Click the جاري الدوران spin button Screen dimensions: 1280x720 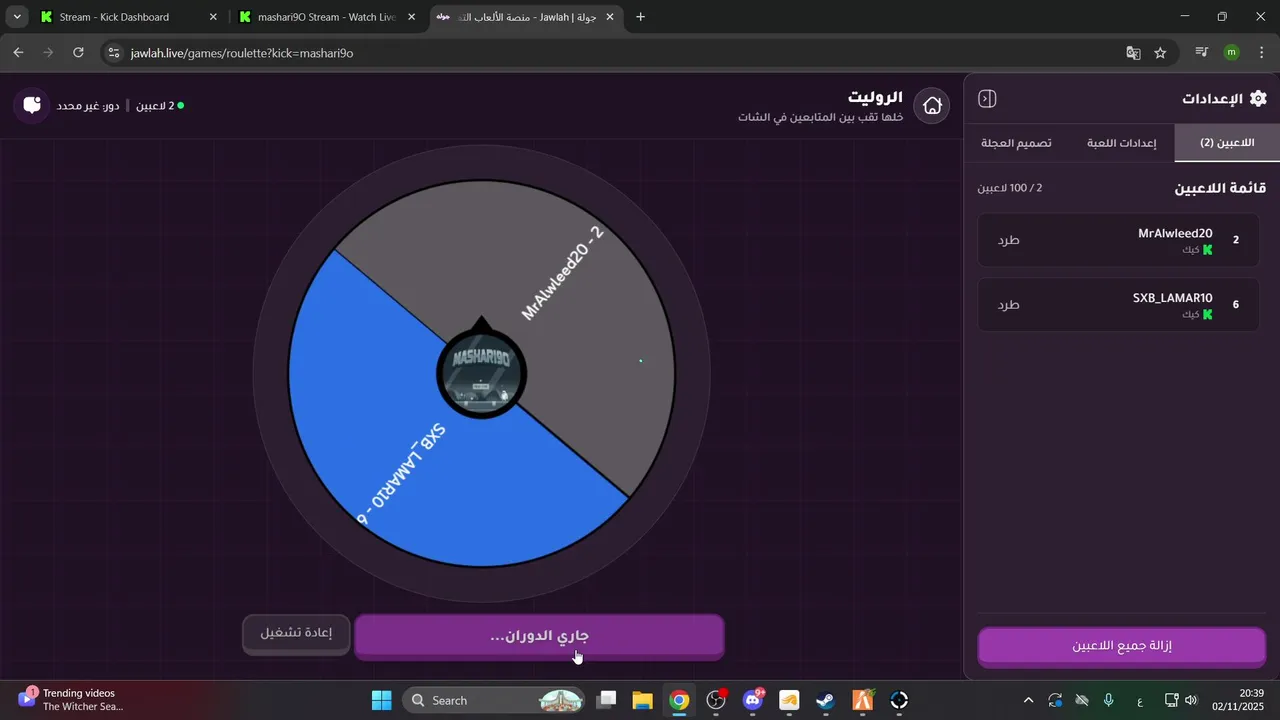tap(539, 637)
